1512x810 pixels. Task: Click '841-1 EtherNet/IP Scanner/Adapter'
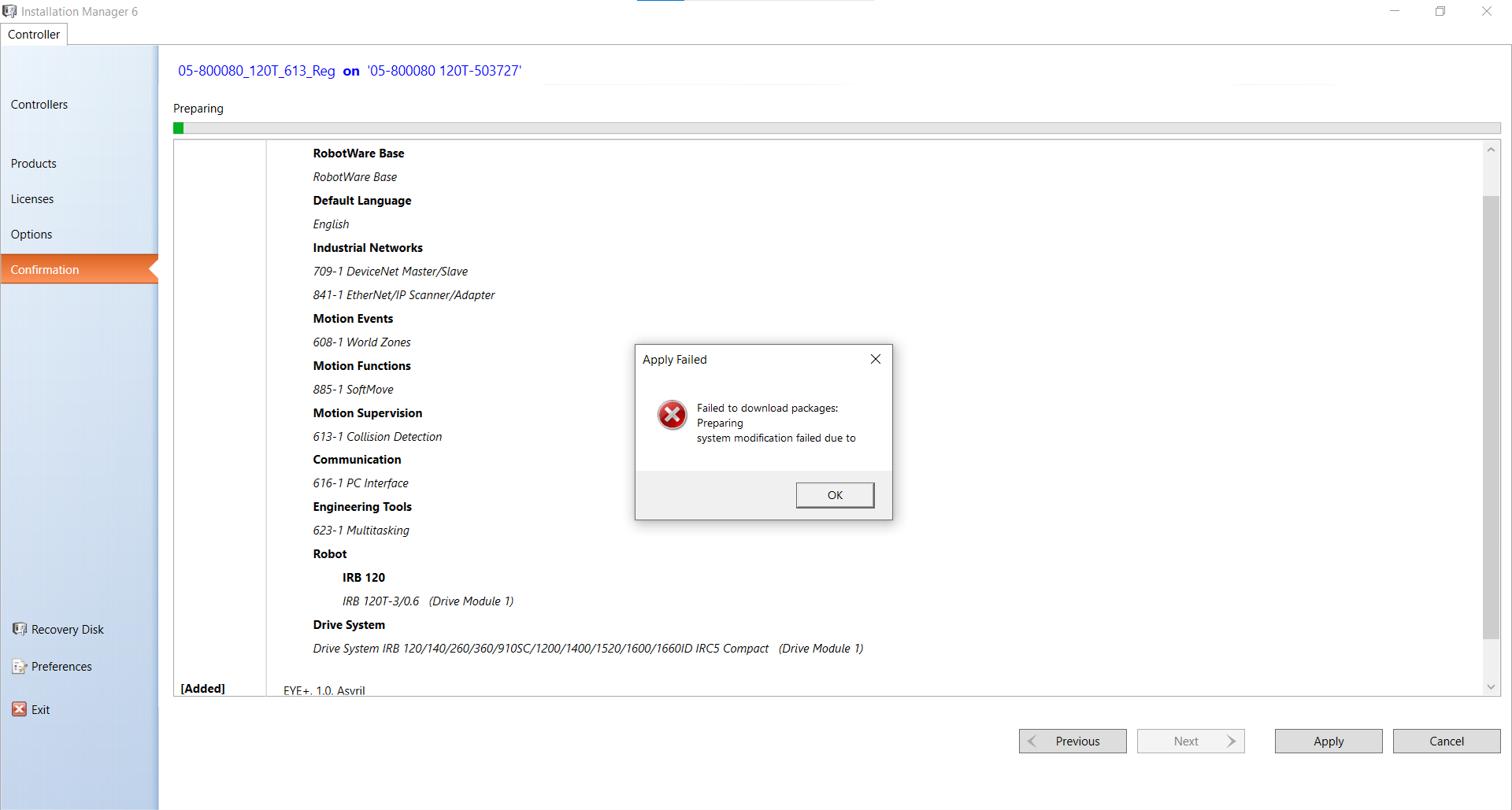coord(404,295)
